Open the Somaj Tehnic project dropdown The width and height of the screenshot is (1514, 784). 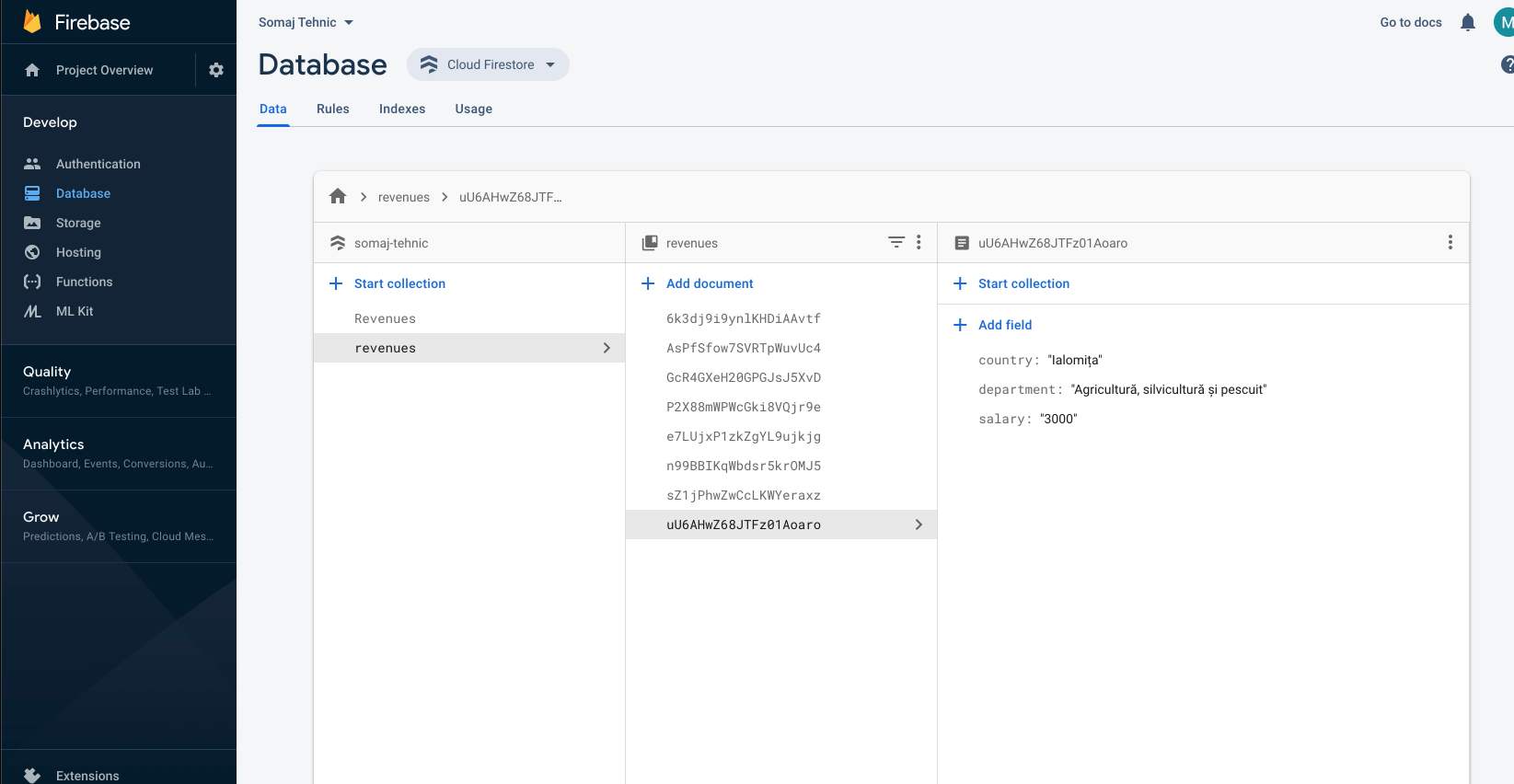306,22
